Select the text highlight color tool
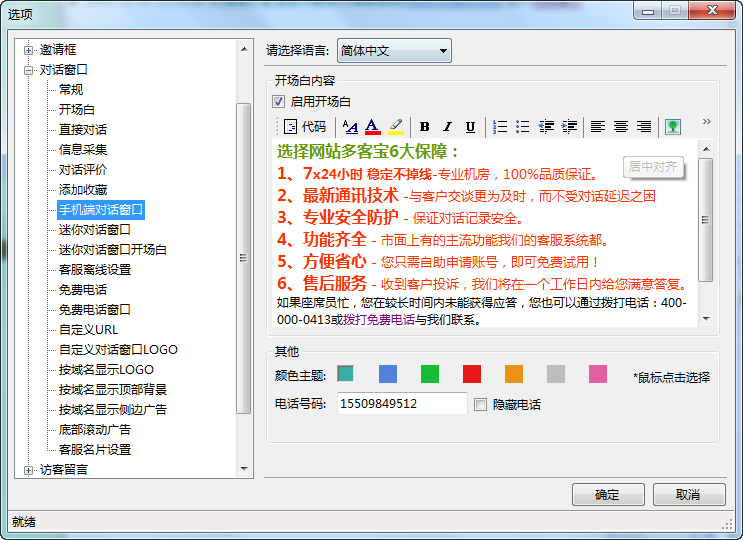Screen dimensions: 743x540 395,127
